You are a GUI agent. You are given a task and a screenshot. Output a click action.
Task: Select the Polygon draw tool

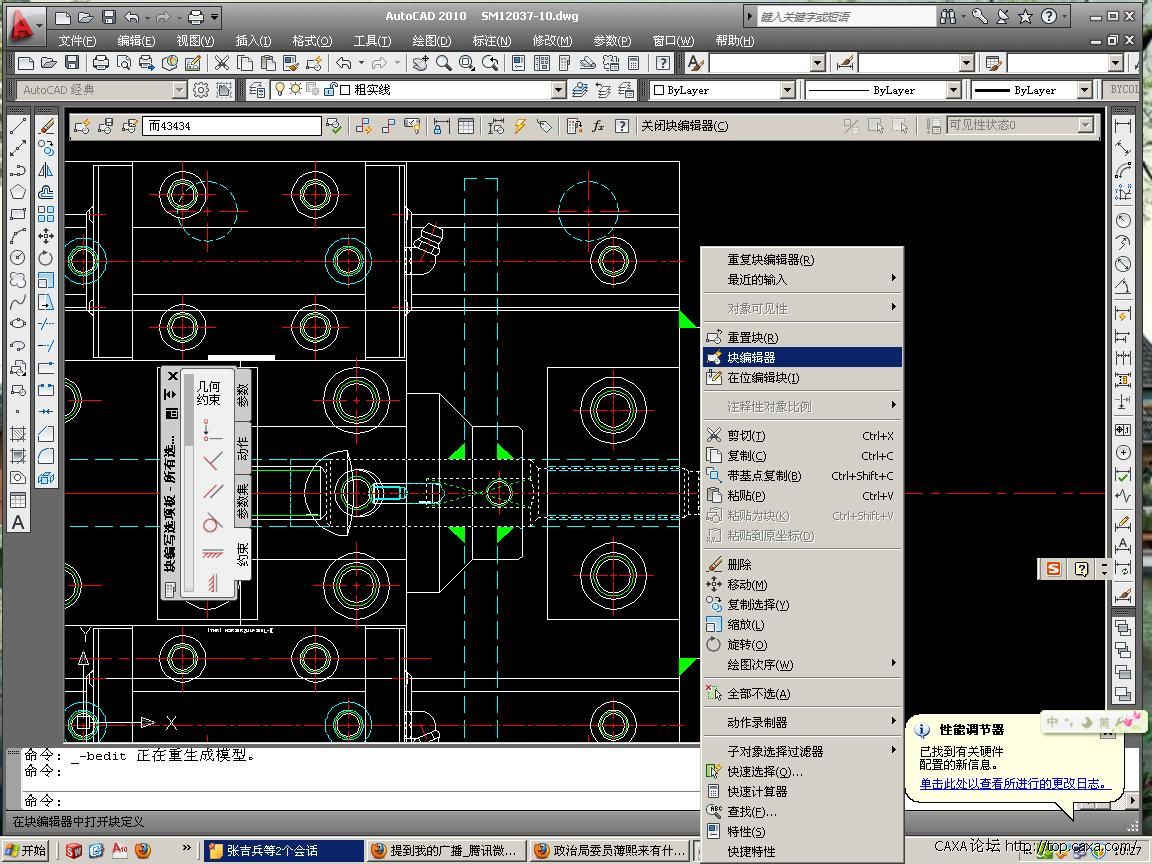pos(18,192)
